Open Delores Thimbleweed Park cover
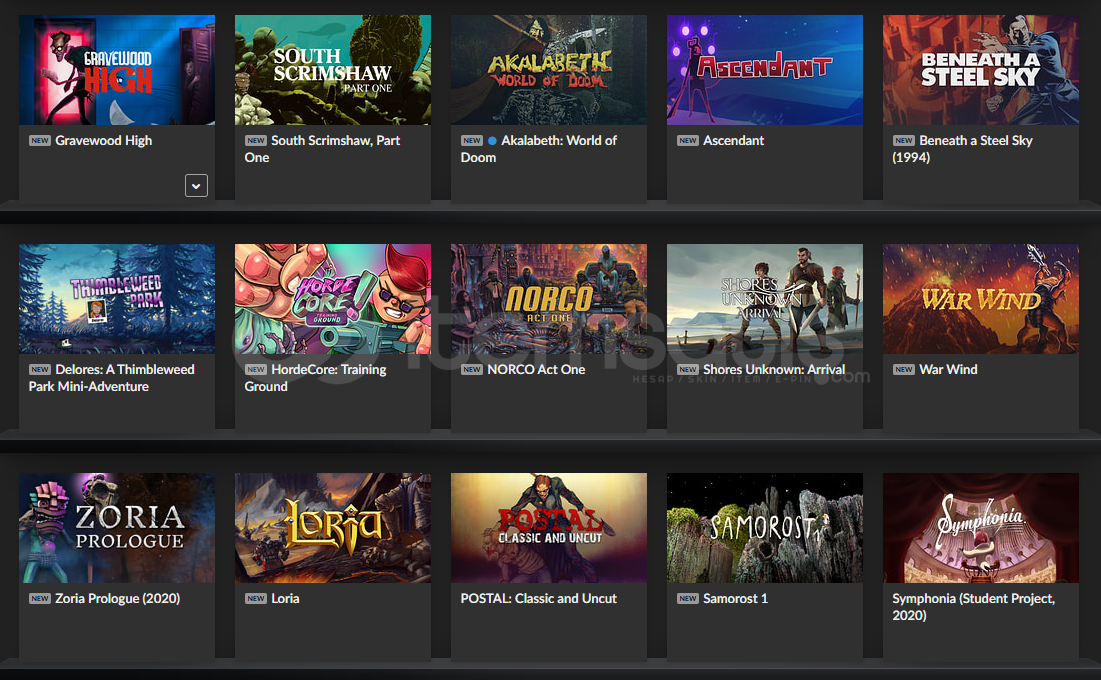 tap(117, 299)
